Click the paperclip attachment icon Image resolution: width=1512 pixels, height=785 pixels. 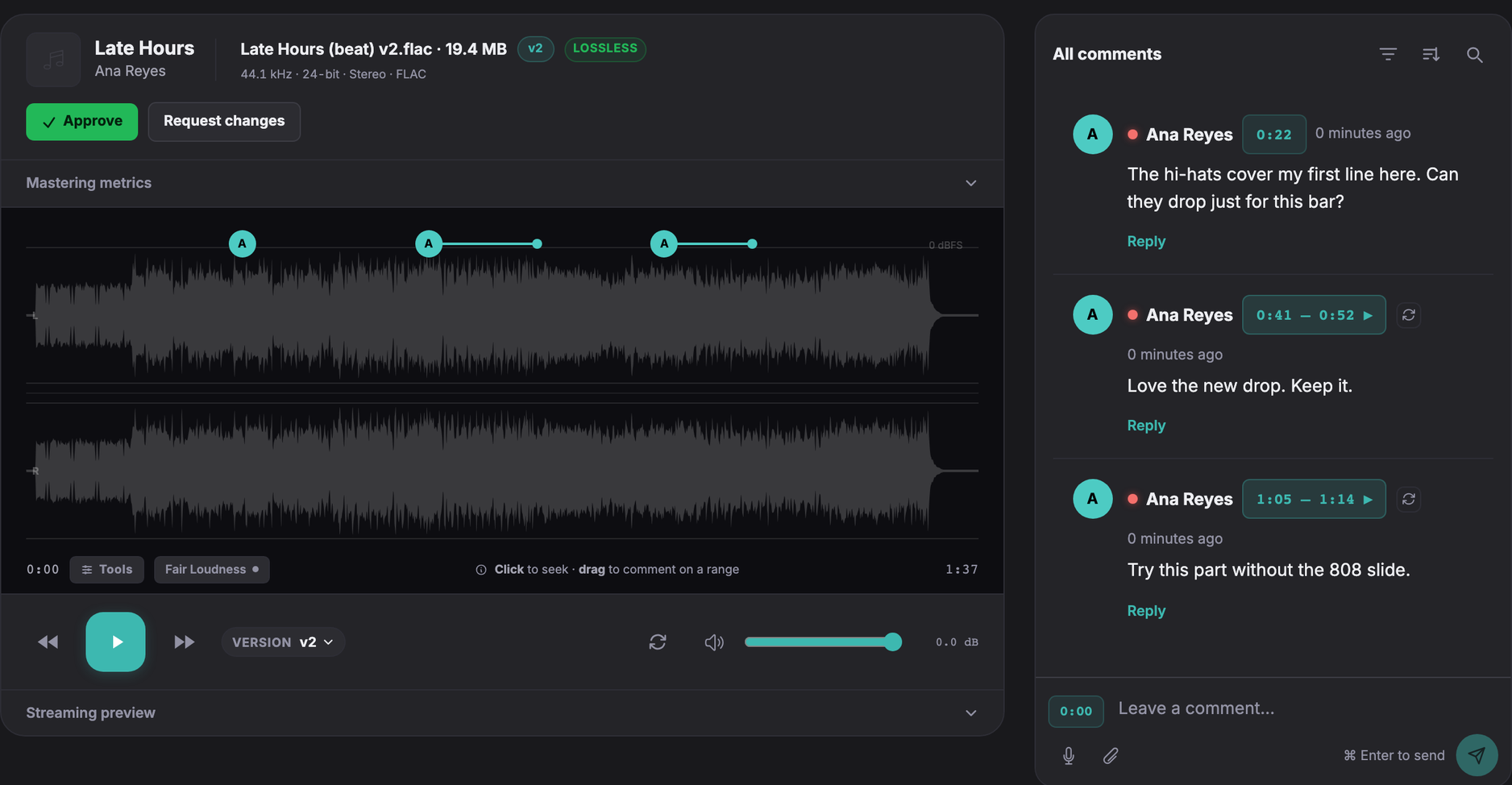point(1111,755)
